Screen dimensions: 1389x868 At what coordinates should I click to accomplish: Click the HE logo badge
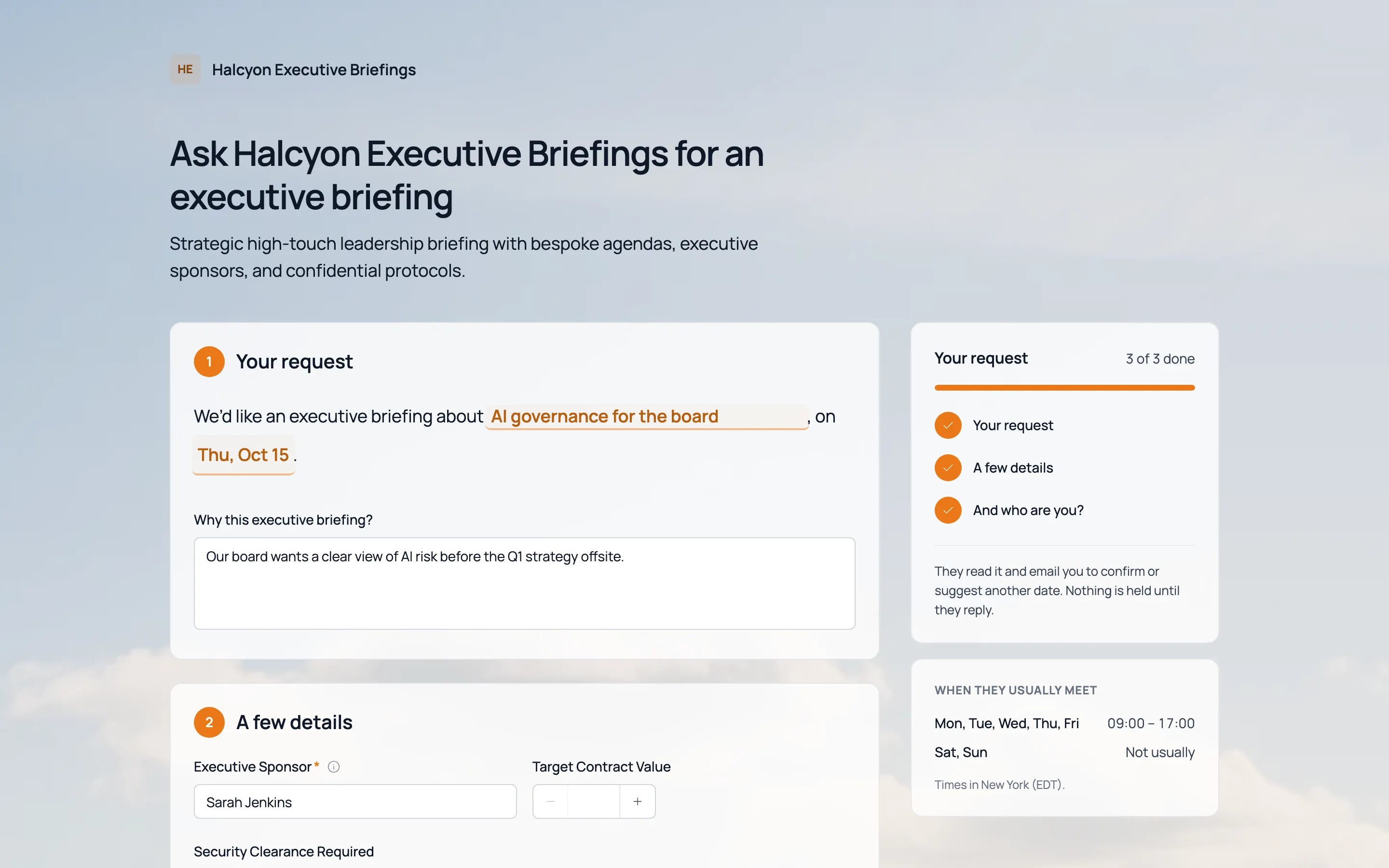click(x=185, y=69)
